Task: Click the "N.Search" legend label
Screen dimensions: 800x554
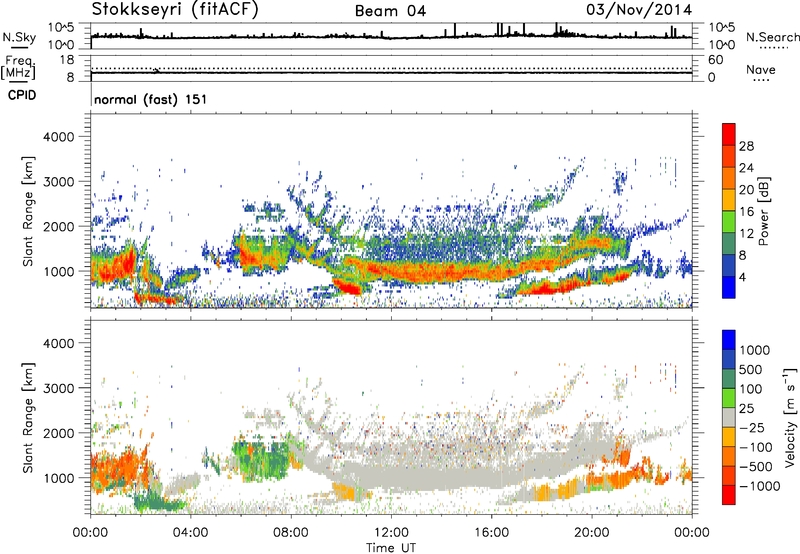Action: (x=772, y=37)
